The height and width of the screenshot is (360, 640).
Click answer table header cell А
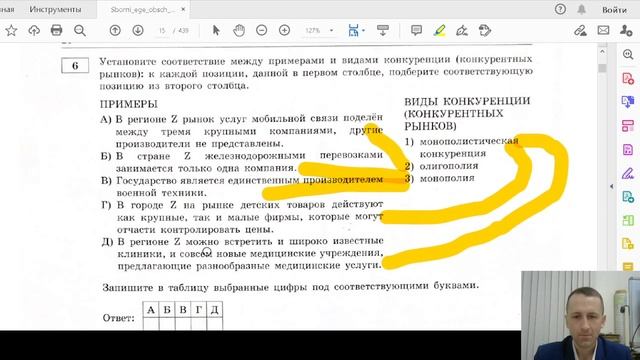click(x=151, y=310)
